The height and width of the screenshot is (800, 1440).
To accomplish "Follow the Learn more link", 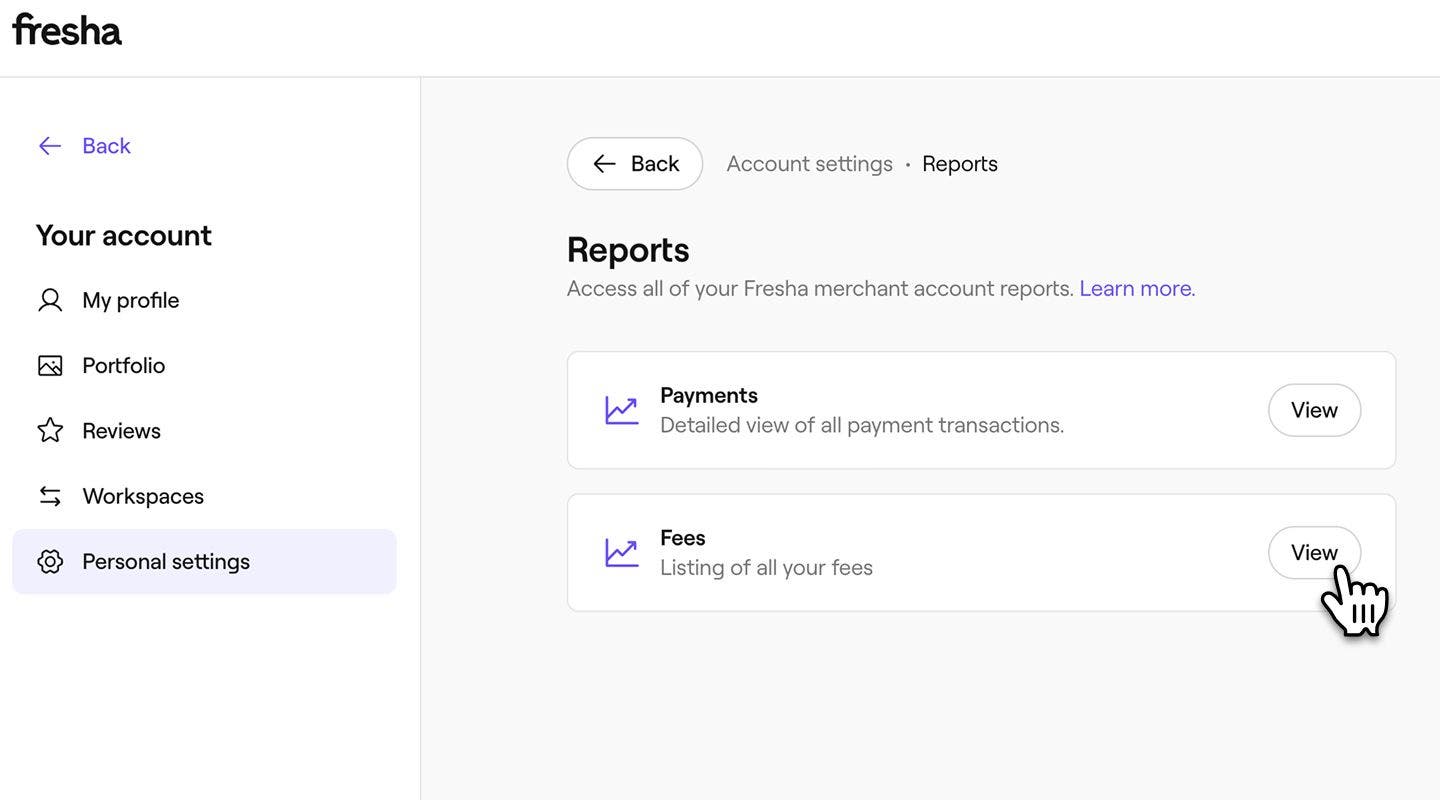I will click(x=1136, y=289).
